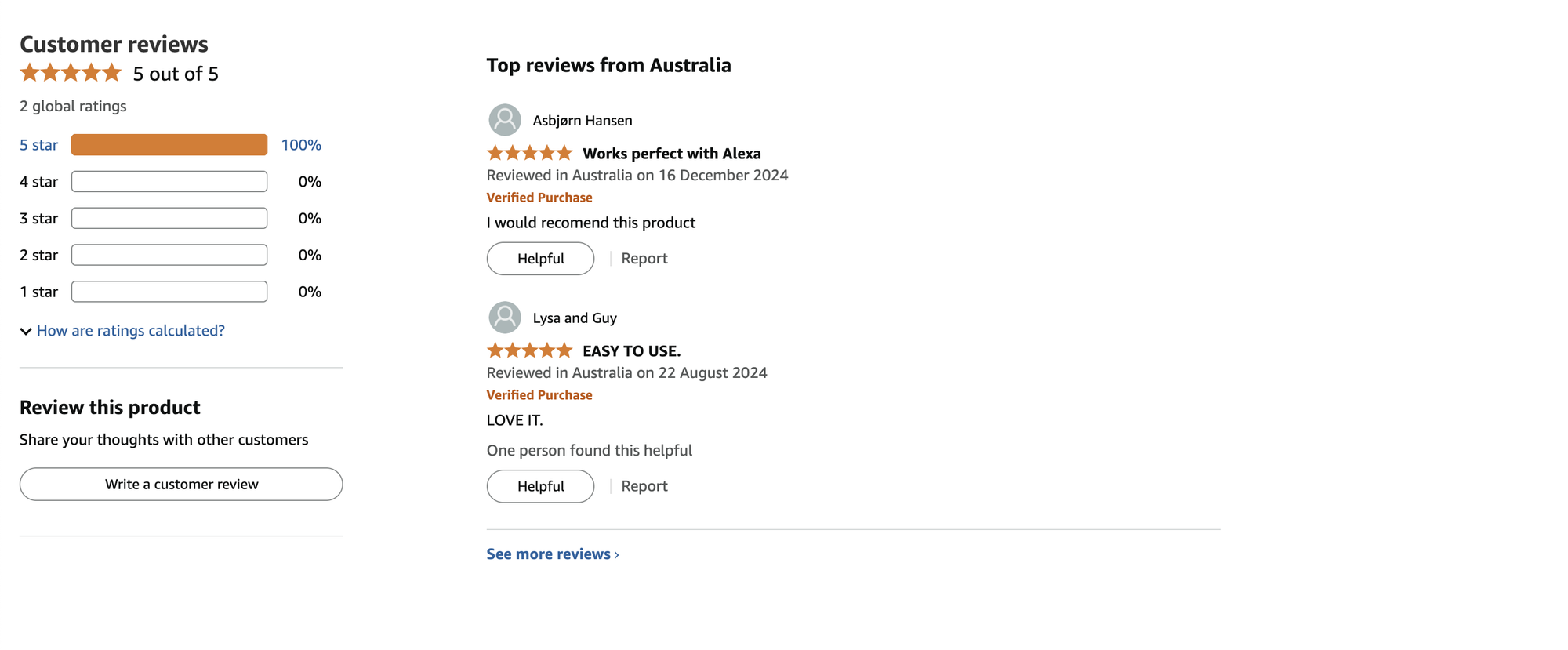1568x650 pixels.
Task: Expand the 'How are ratings calculated?' section
Action: 130,330
